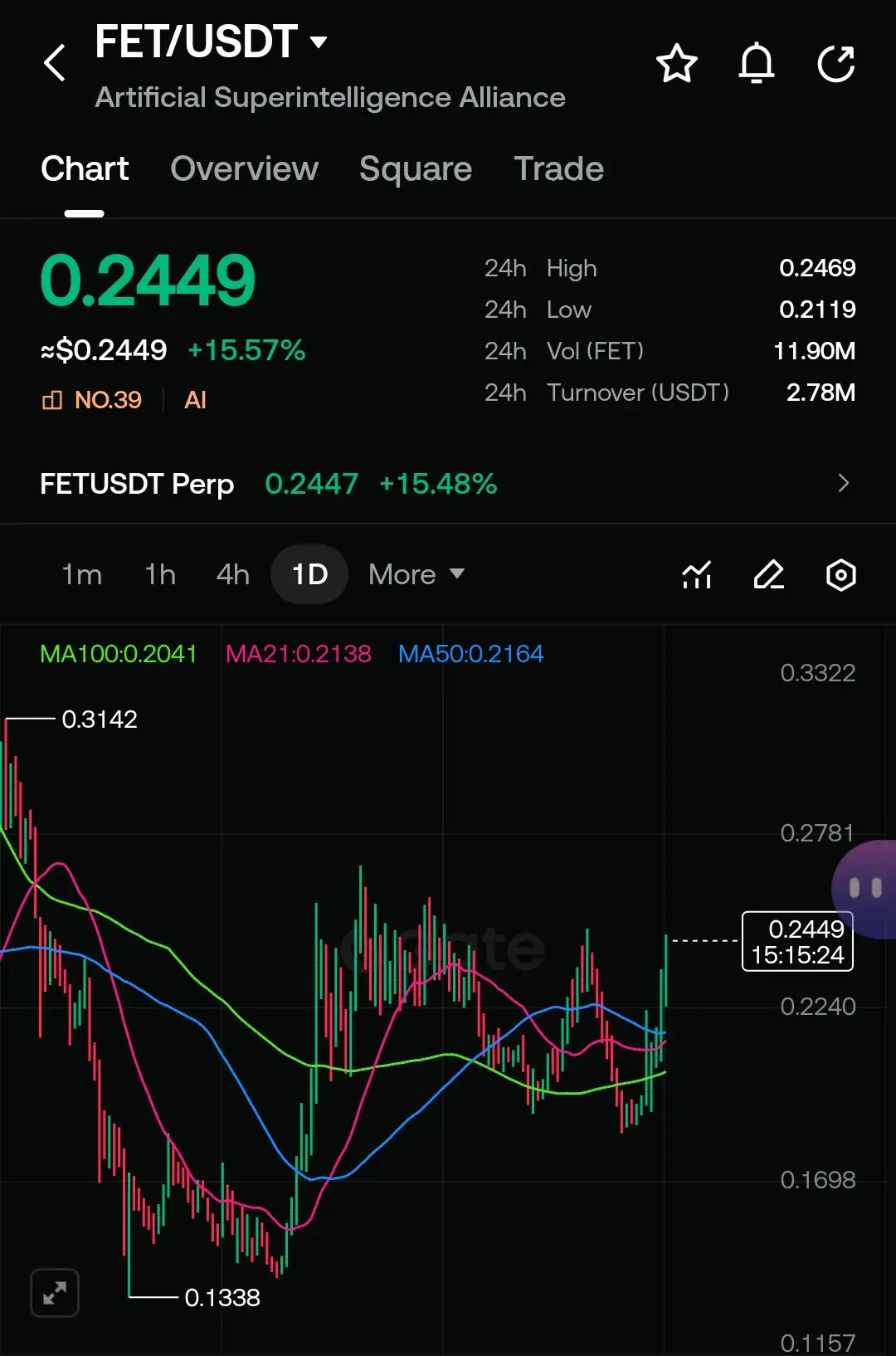The height and width of the screenshot is (1356, 896).
Task: Open chart settings hexagon icon
Action: (x=841, y=574)
